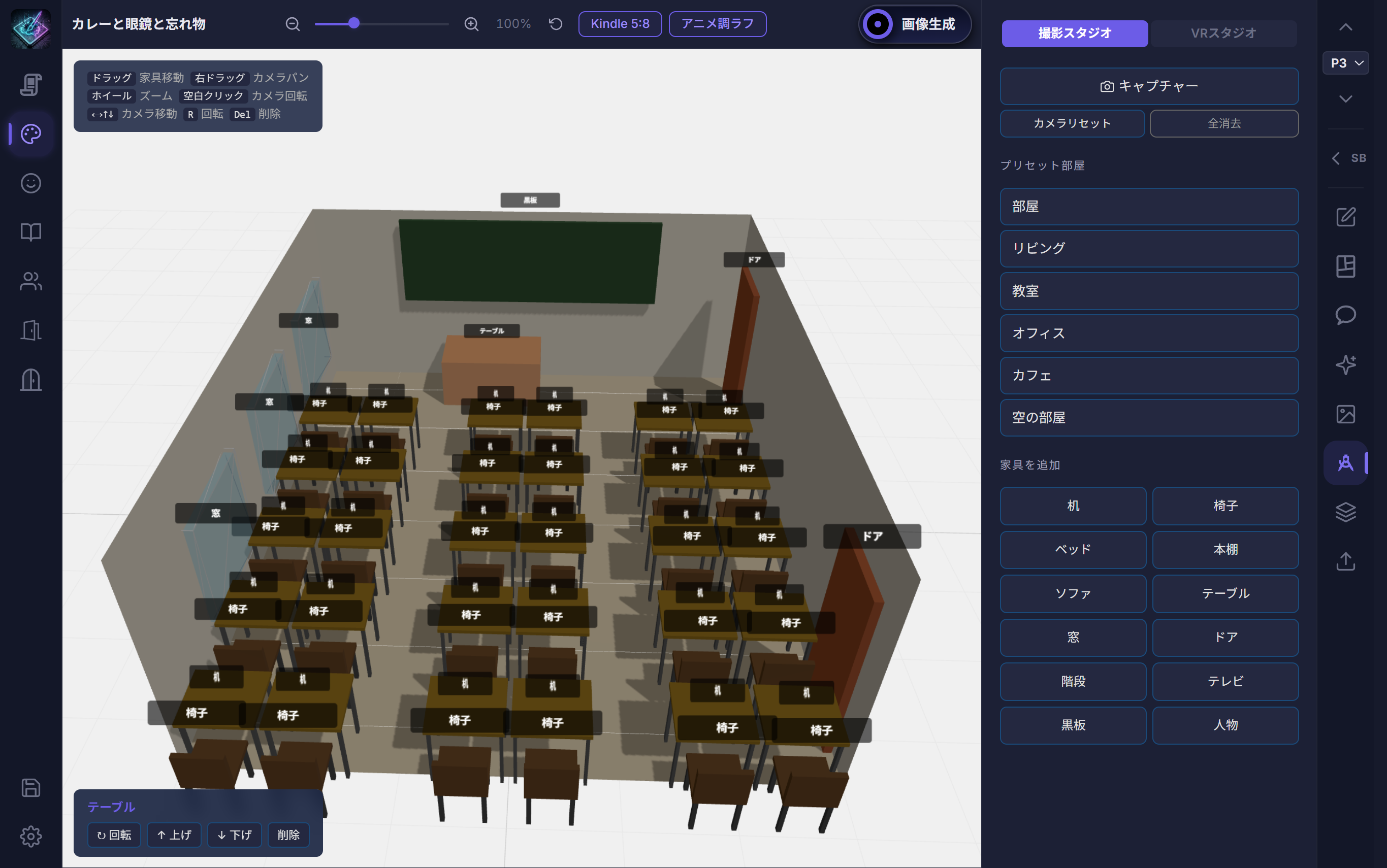Click the down chevron below P3
Viewport: 1387px width, 868px height.
(x=1346, y=98)
